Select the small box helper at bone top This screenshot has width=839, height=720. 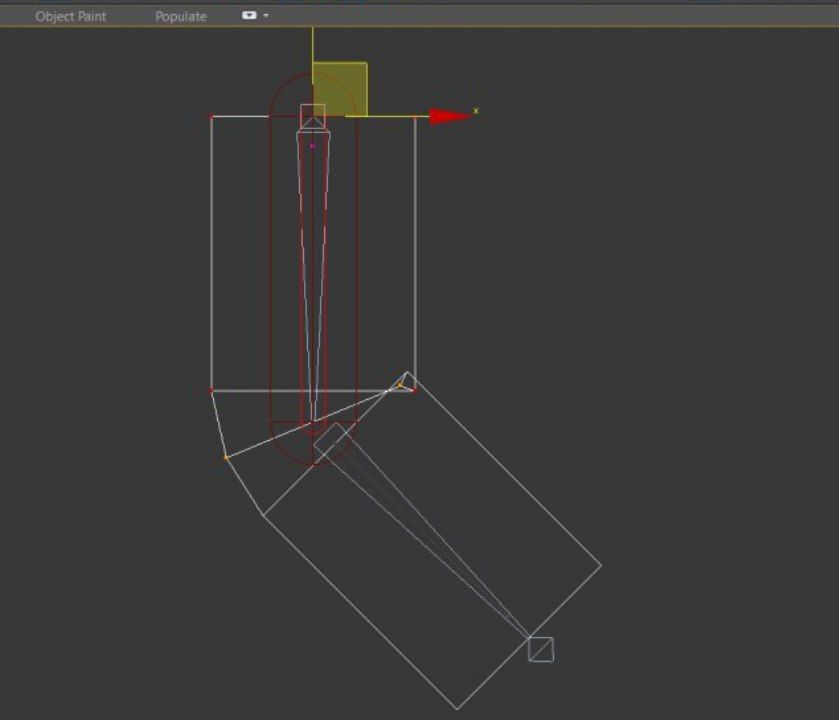[x=313, y=117]
